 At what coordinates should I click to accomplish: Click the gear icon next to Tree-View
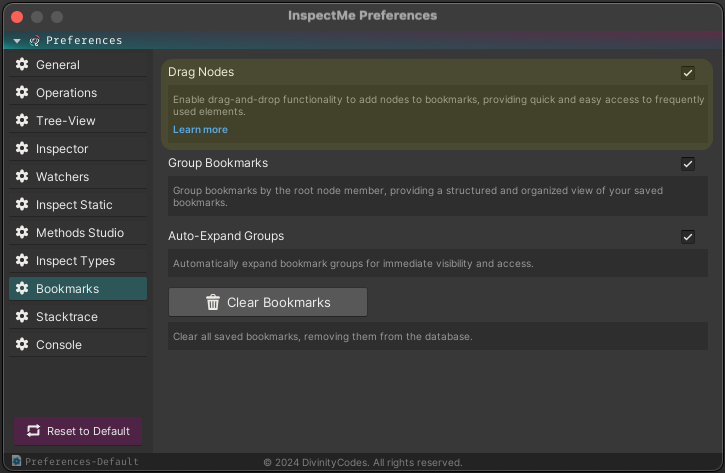pyautogui.click(x=22, y=120)
